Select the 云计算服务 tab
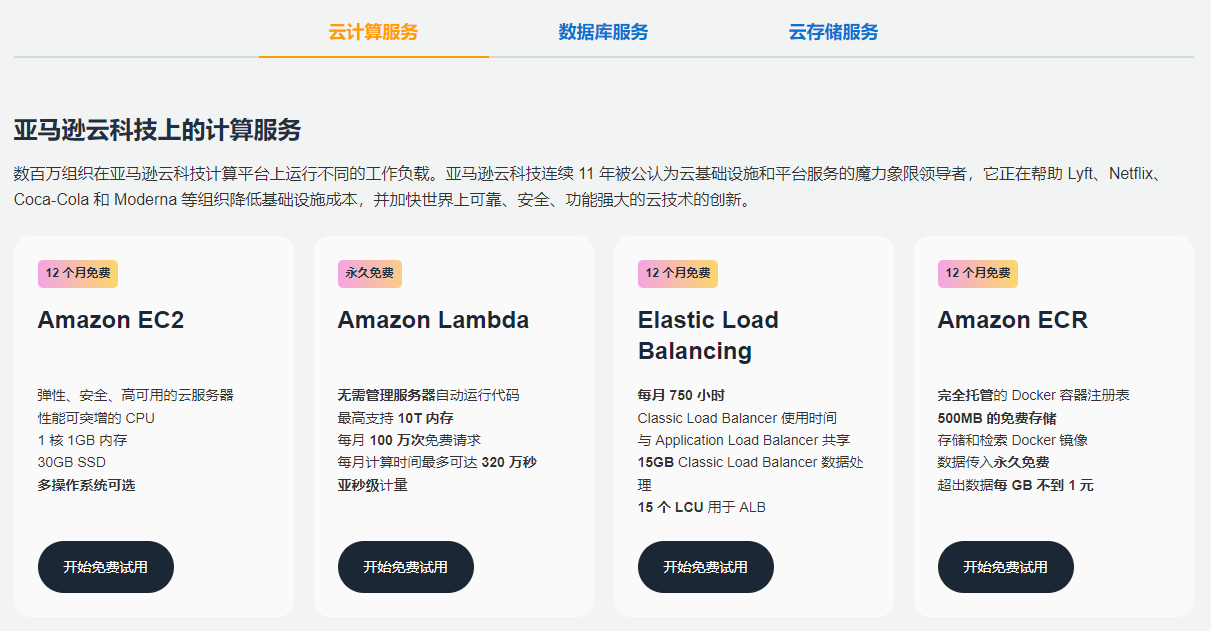This screenshot has width=1211, height=631. [x=374, y=32]
